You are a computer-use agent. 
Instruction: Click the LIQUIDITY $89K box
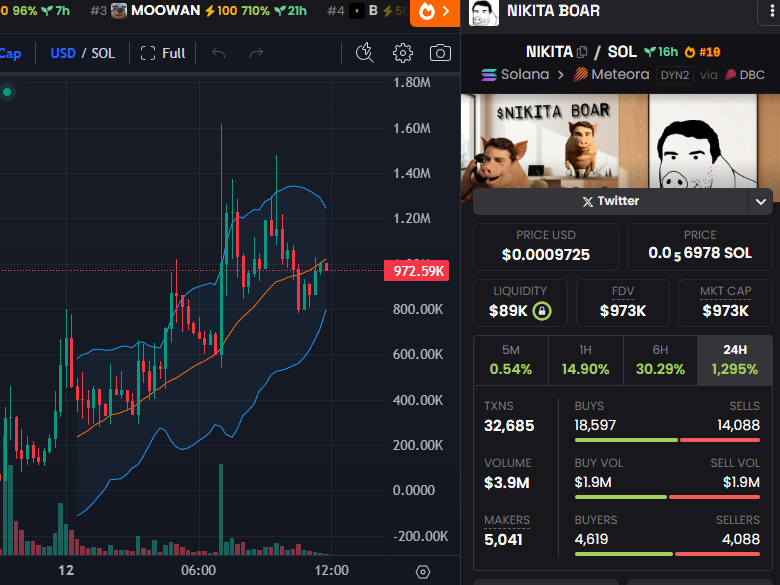pos(520,302)
